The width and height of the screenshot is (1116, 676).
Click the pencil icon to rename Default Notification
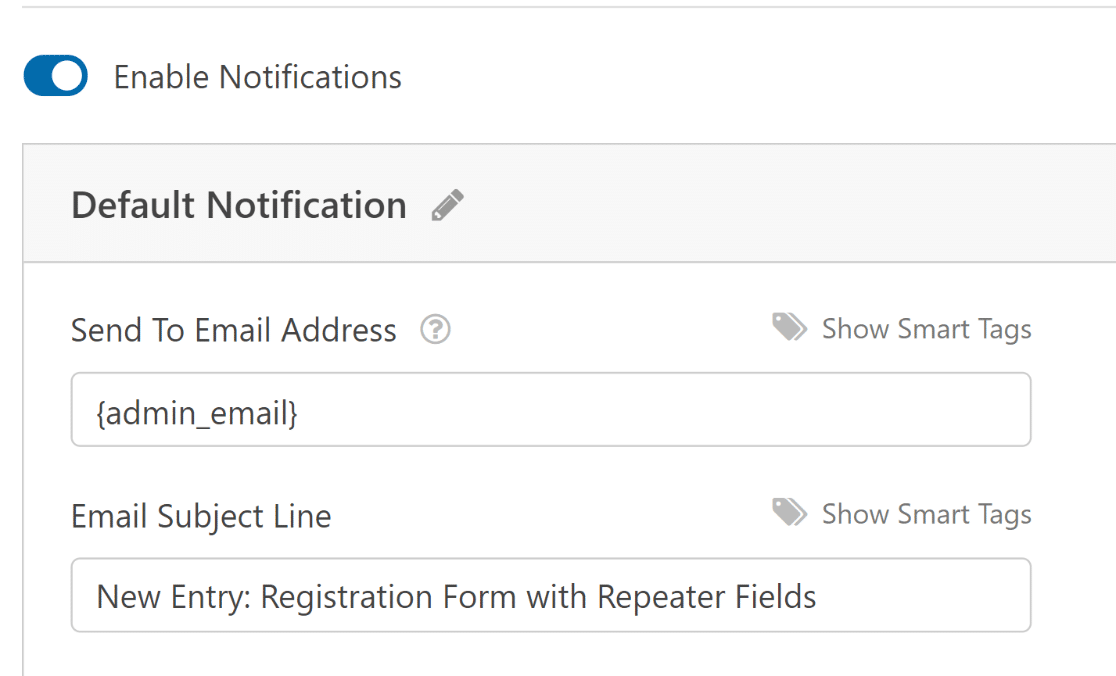pyautogui.click(x=447, y=205)
